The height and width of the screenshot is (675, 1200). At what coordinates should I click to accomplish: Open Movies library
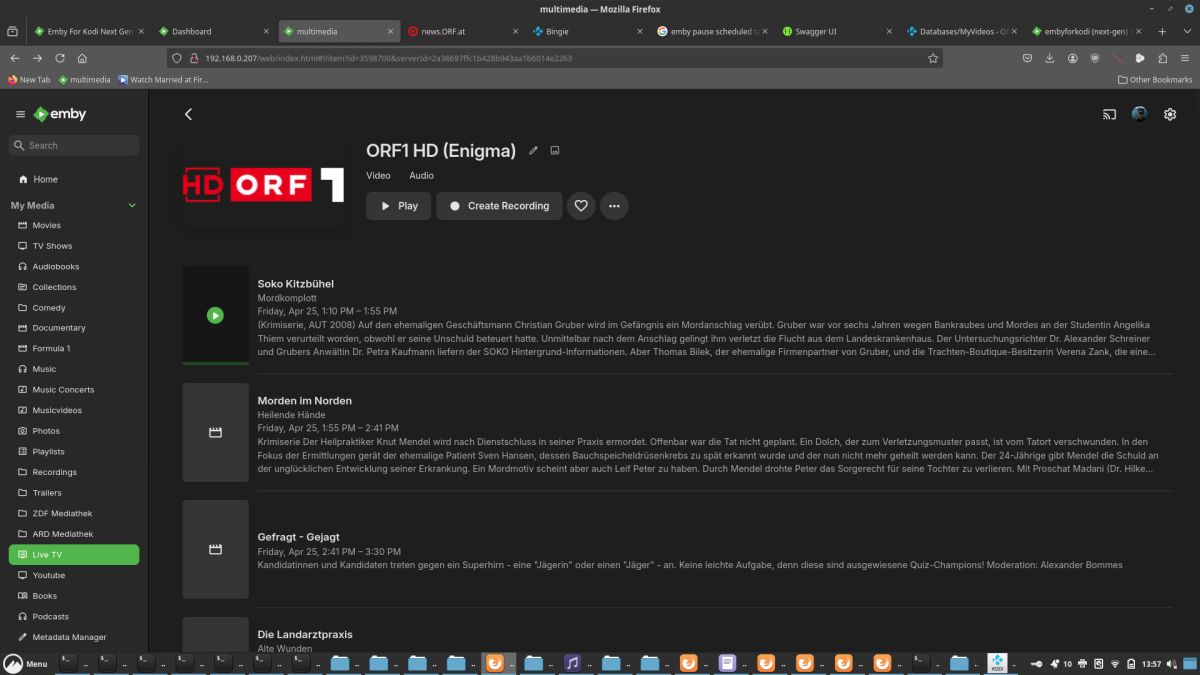point(74,225)
